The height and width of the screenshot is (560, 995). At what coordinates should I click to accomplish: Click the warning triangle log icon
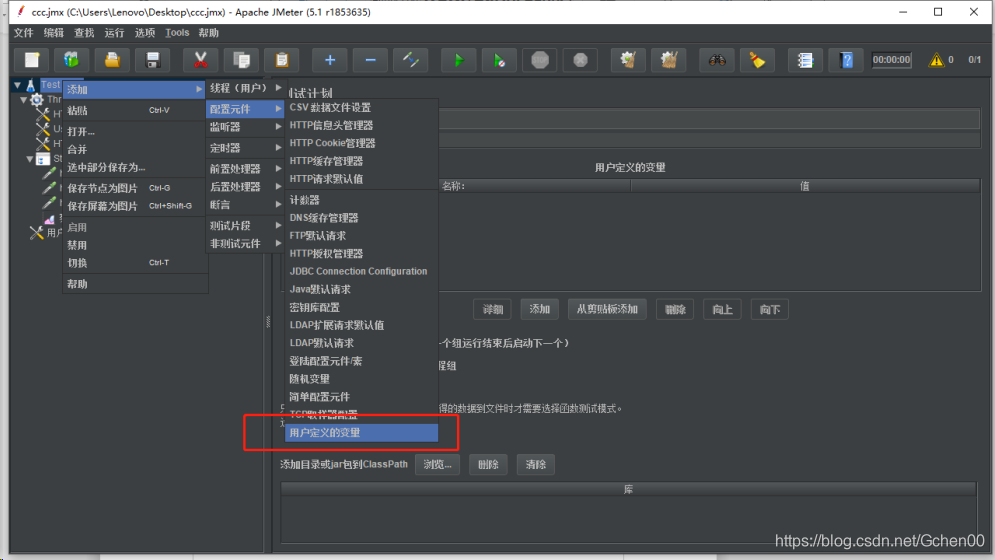(937, 60)
